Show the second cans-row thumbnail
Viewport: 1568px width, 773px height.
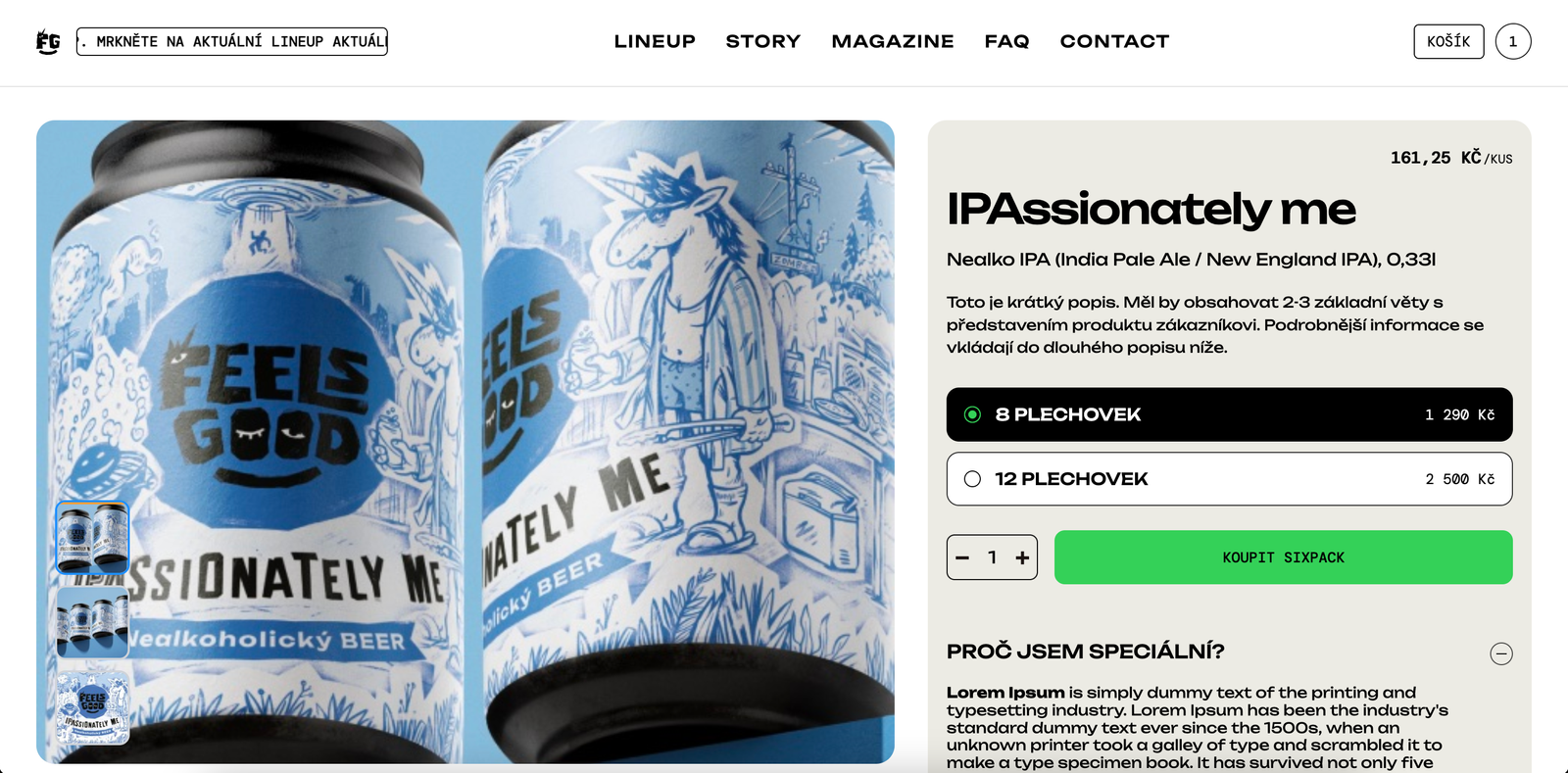(93, 622)
